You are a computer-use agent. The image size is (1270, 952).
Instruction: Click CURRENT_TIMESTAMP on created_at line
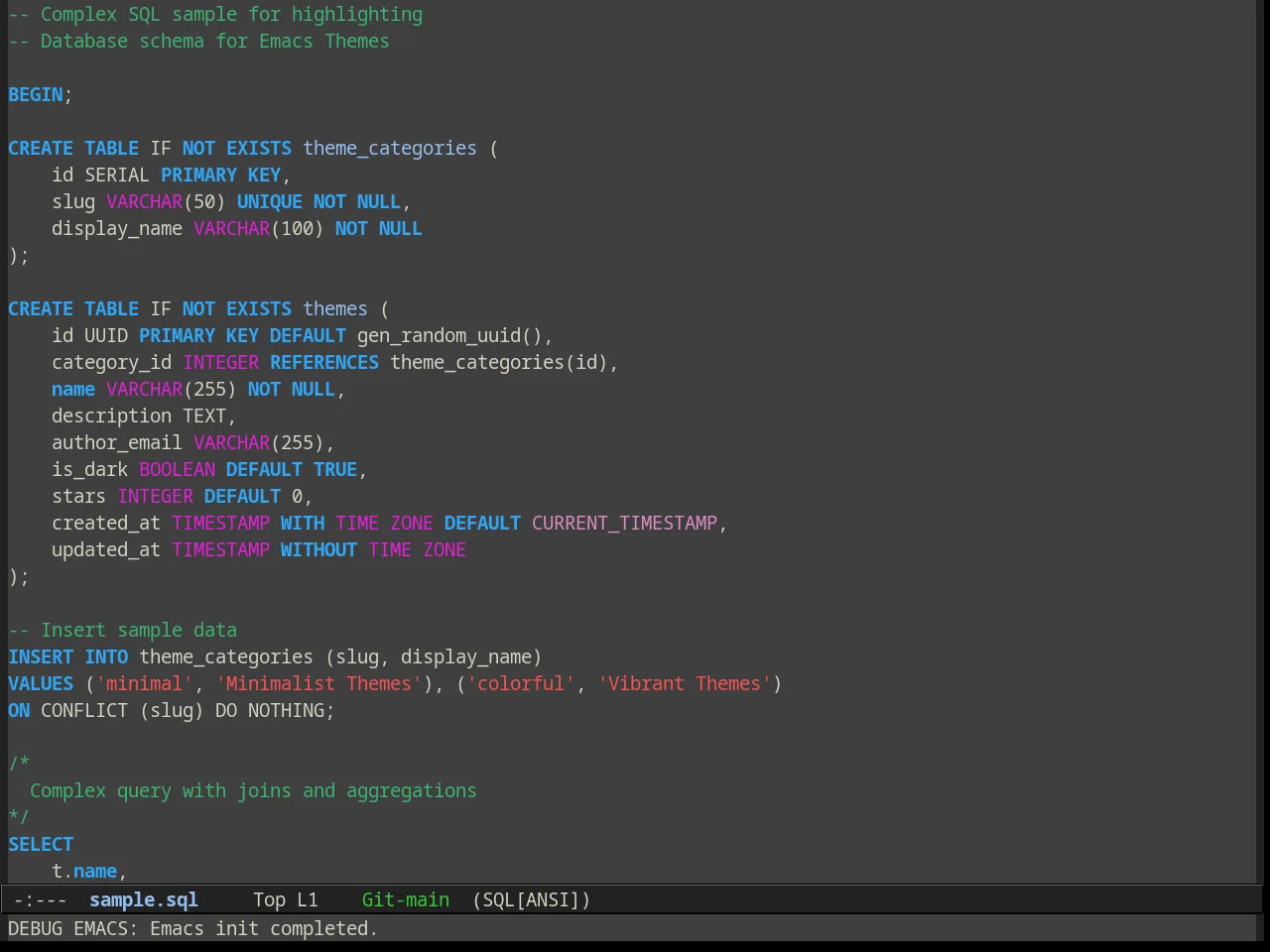tap(624, 523)
